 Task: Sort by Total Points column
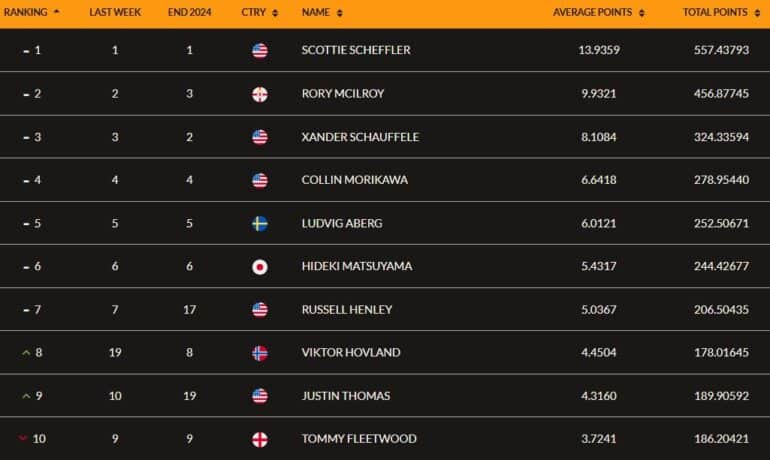coord(757,13)
